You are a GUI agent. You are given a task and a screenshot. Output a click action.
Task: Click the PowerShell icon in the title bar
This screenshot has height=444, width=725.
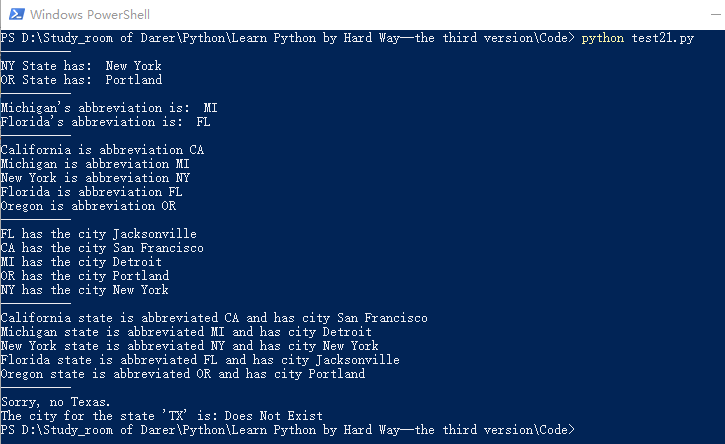(13, 15)
